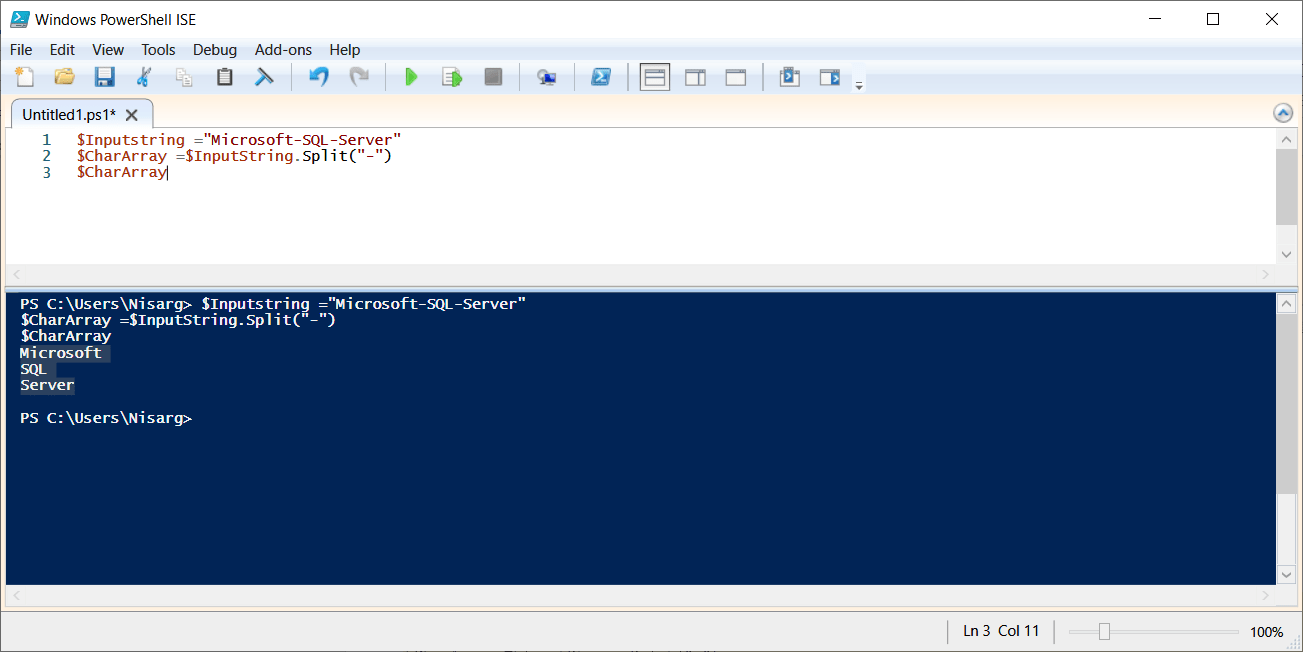
Task: Open the toolbar overflow dropdown arrow
Action: [858, 85]
